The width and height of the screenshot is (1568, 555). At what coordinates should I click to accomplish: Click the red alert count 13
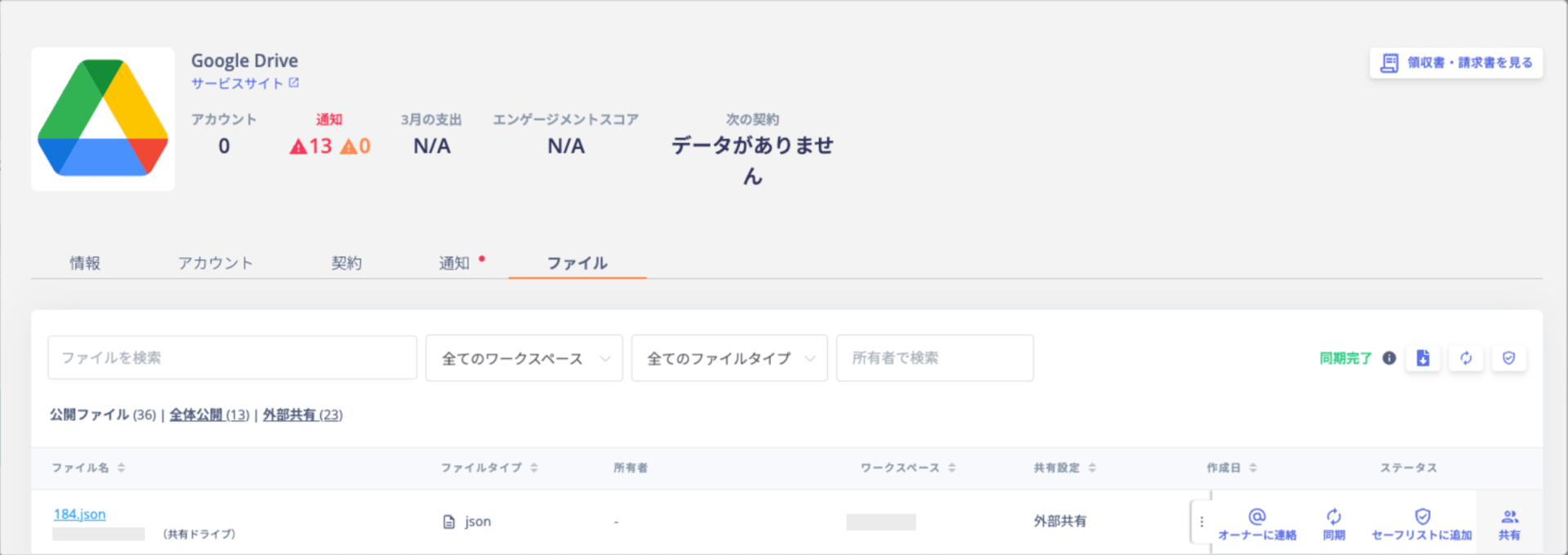click(x=311, y=146)
